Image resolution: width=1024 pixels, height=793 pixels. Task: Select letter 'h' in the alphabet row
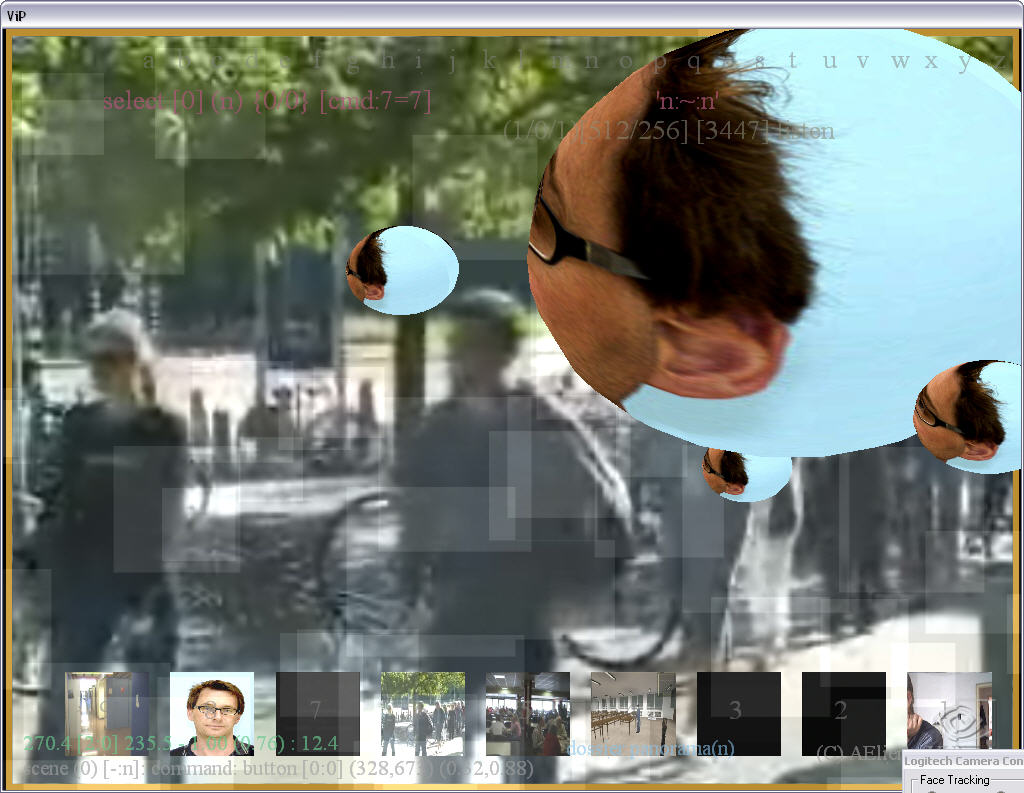pos(388,60)
